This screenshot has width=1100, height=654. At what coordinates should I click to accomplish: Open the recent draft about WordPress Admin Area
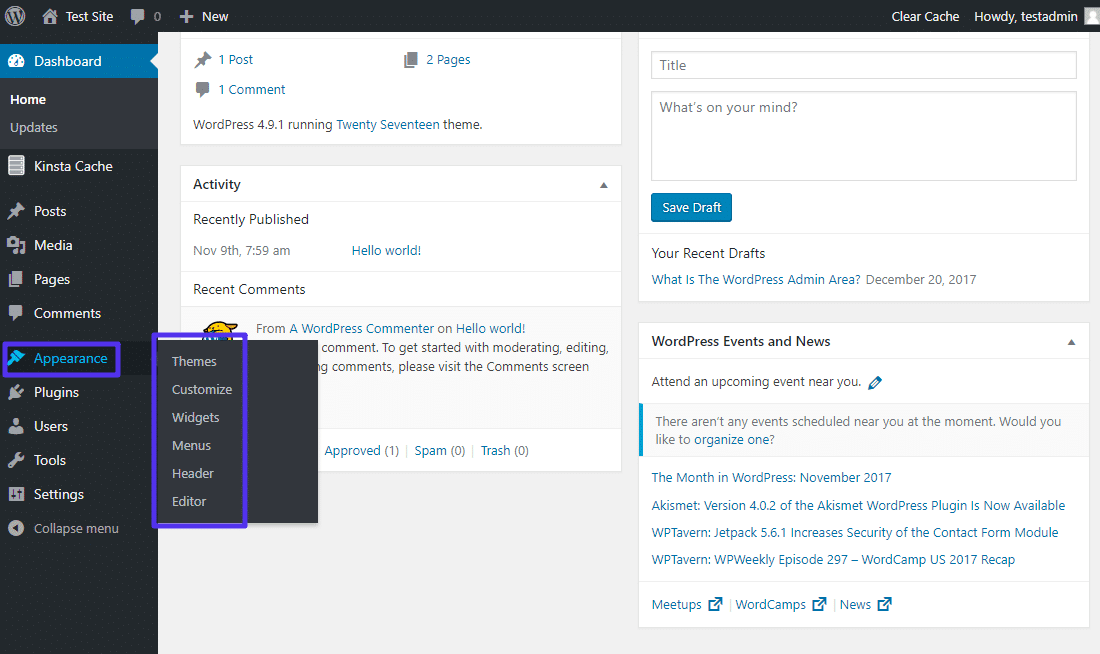[x=757, y=279]
